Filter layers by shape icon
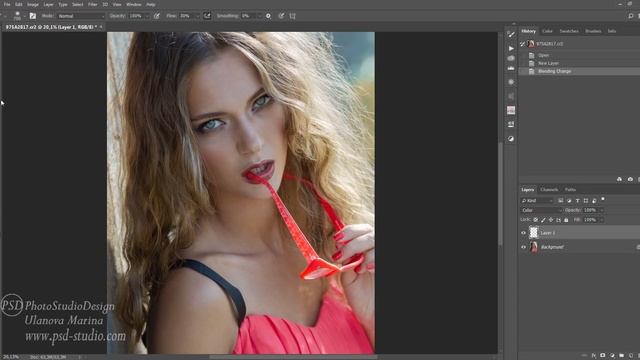This screenshot has width=640, height=360. (586, 200)
